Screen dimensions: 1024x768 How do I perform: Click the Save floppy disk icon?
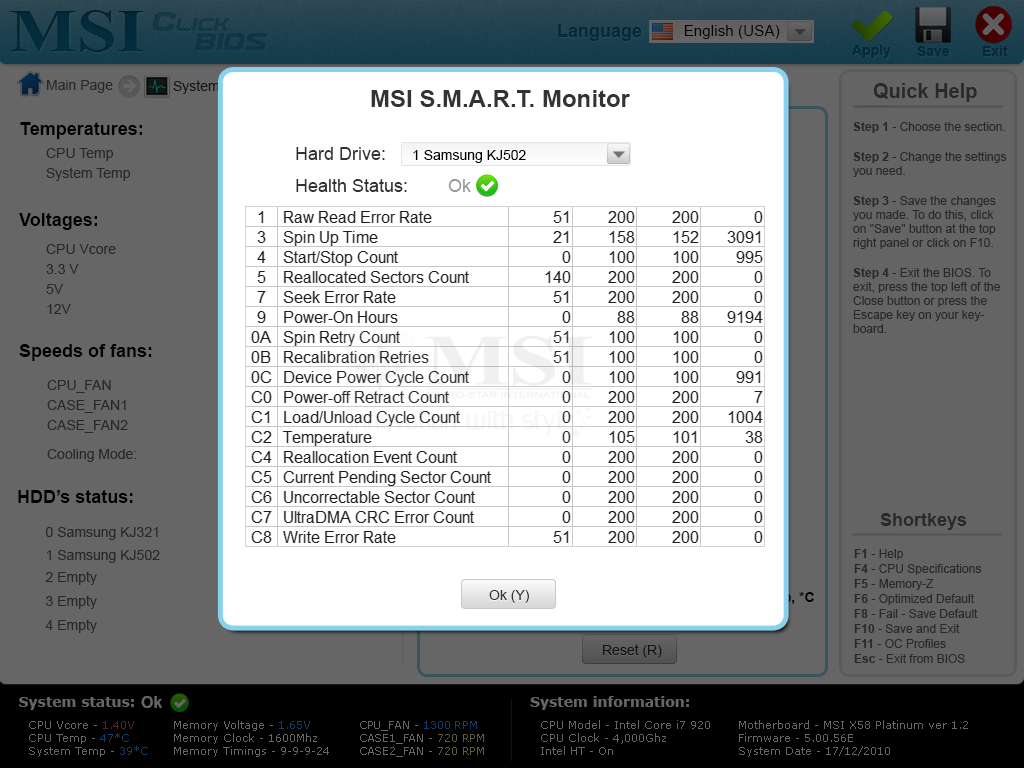(933, 25)
